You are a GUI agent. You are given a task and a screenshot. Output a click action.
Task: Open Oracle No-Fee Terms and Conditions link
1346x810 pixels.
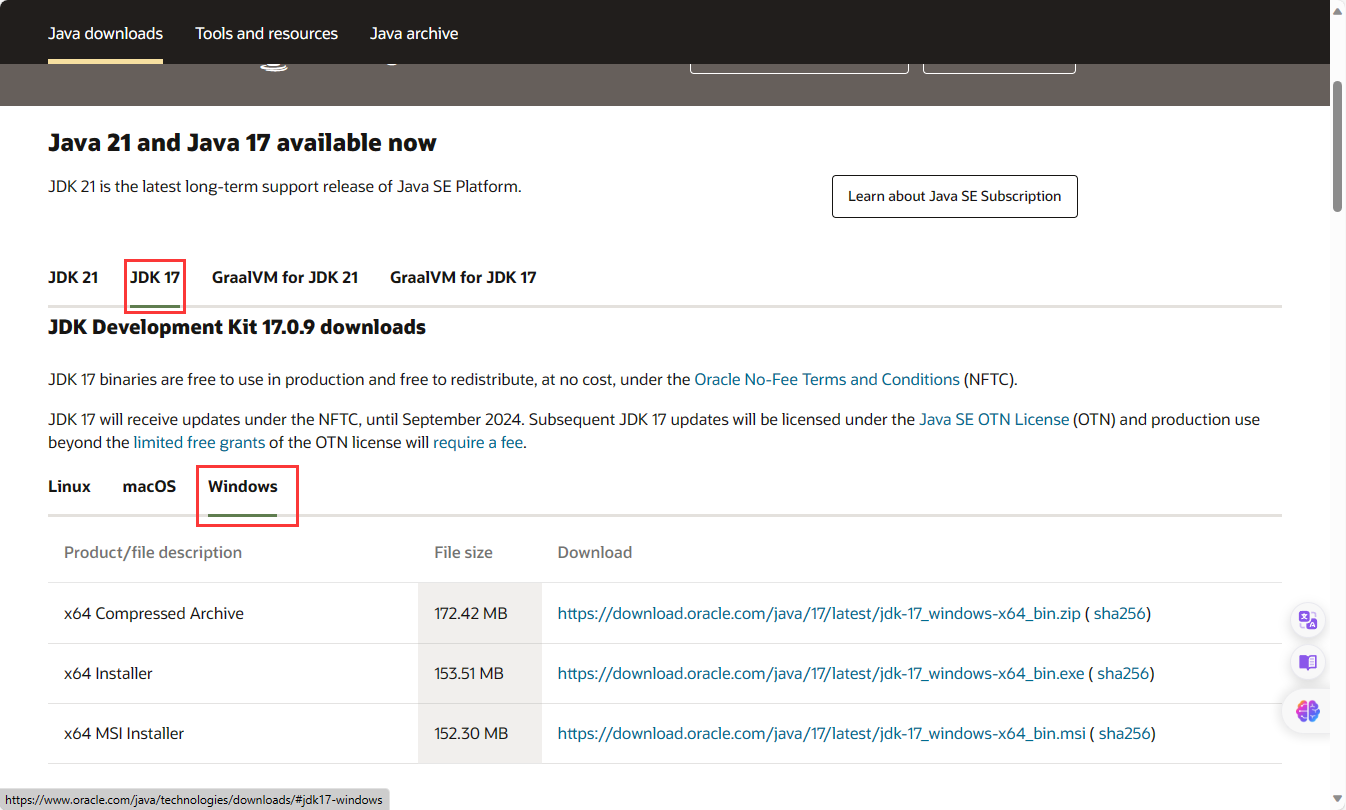827,379
